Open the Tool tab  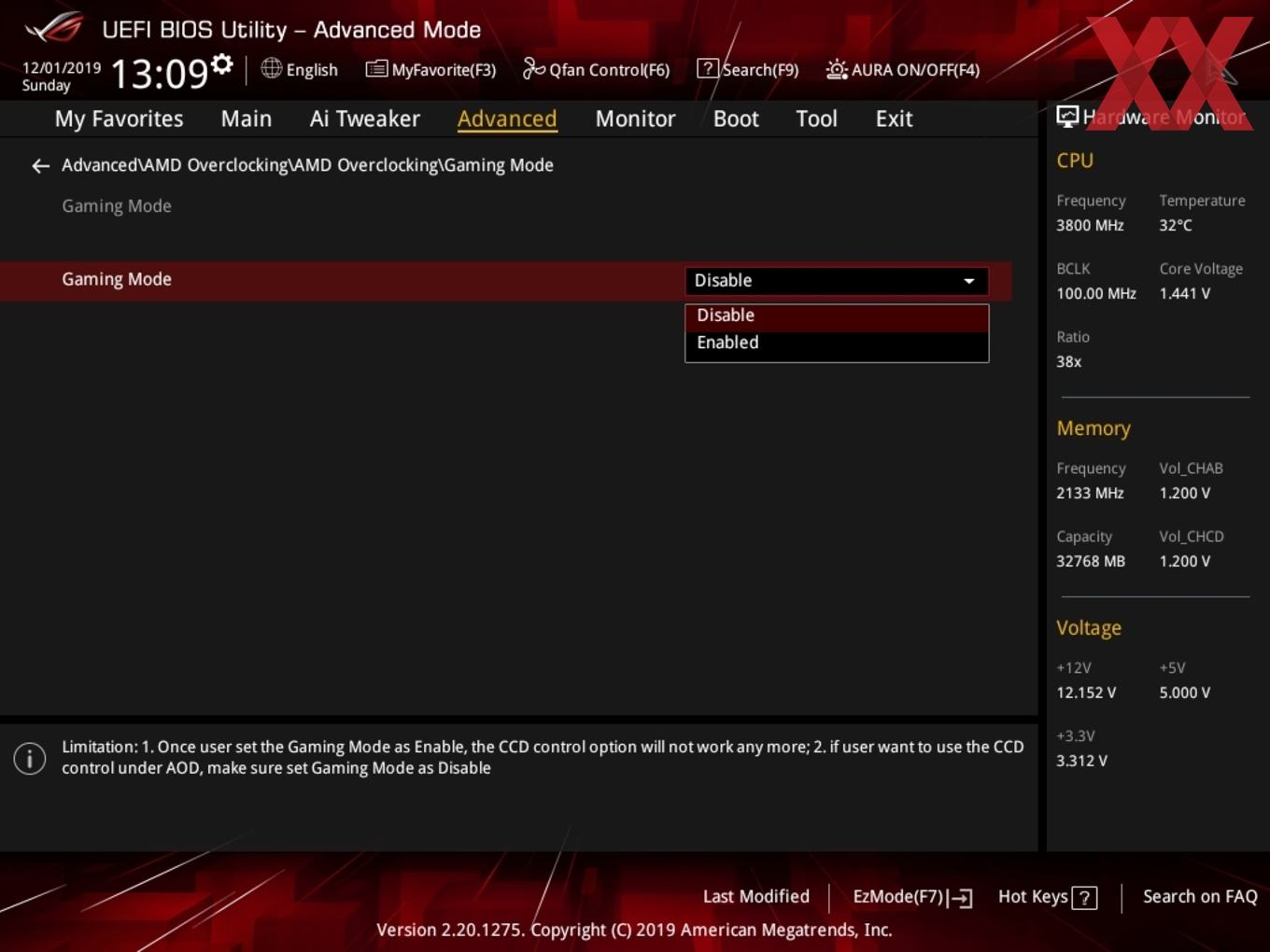click(816, 119)
